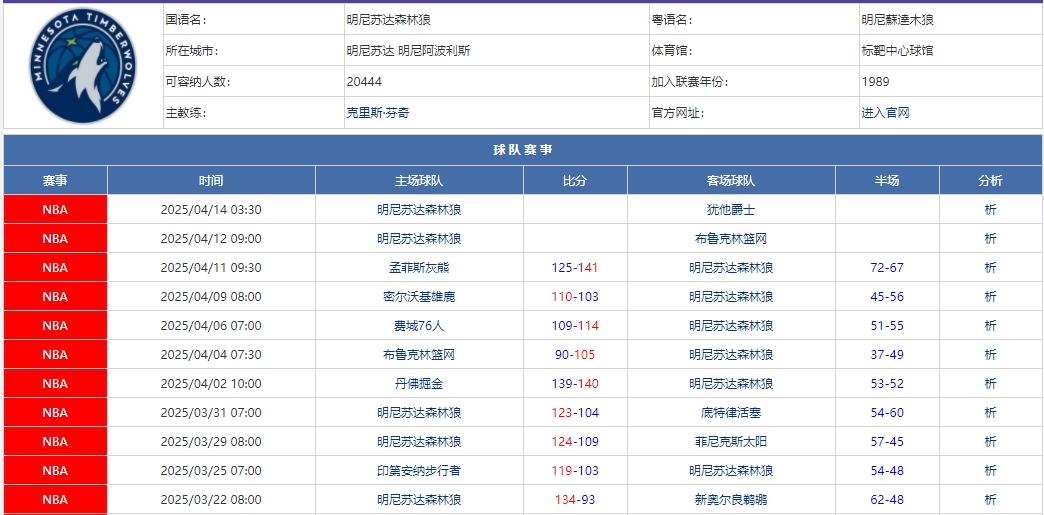
Task: Open the 进入官网 official website link
Action: (885, 113)
